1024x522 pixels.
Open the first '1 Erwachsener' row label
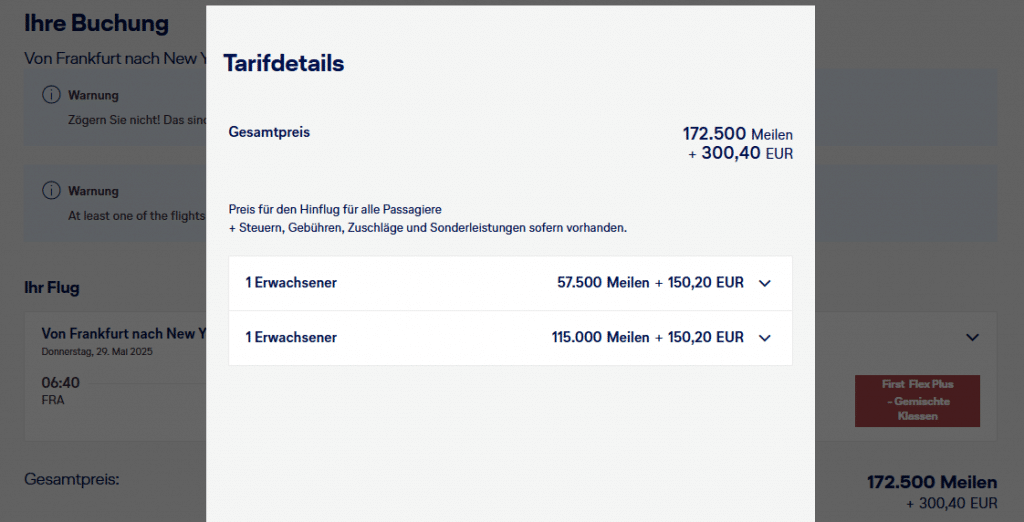[291, 283]
